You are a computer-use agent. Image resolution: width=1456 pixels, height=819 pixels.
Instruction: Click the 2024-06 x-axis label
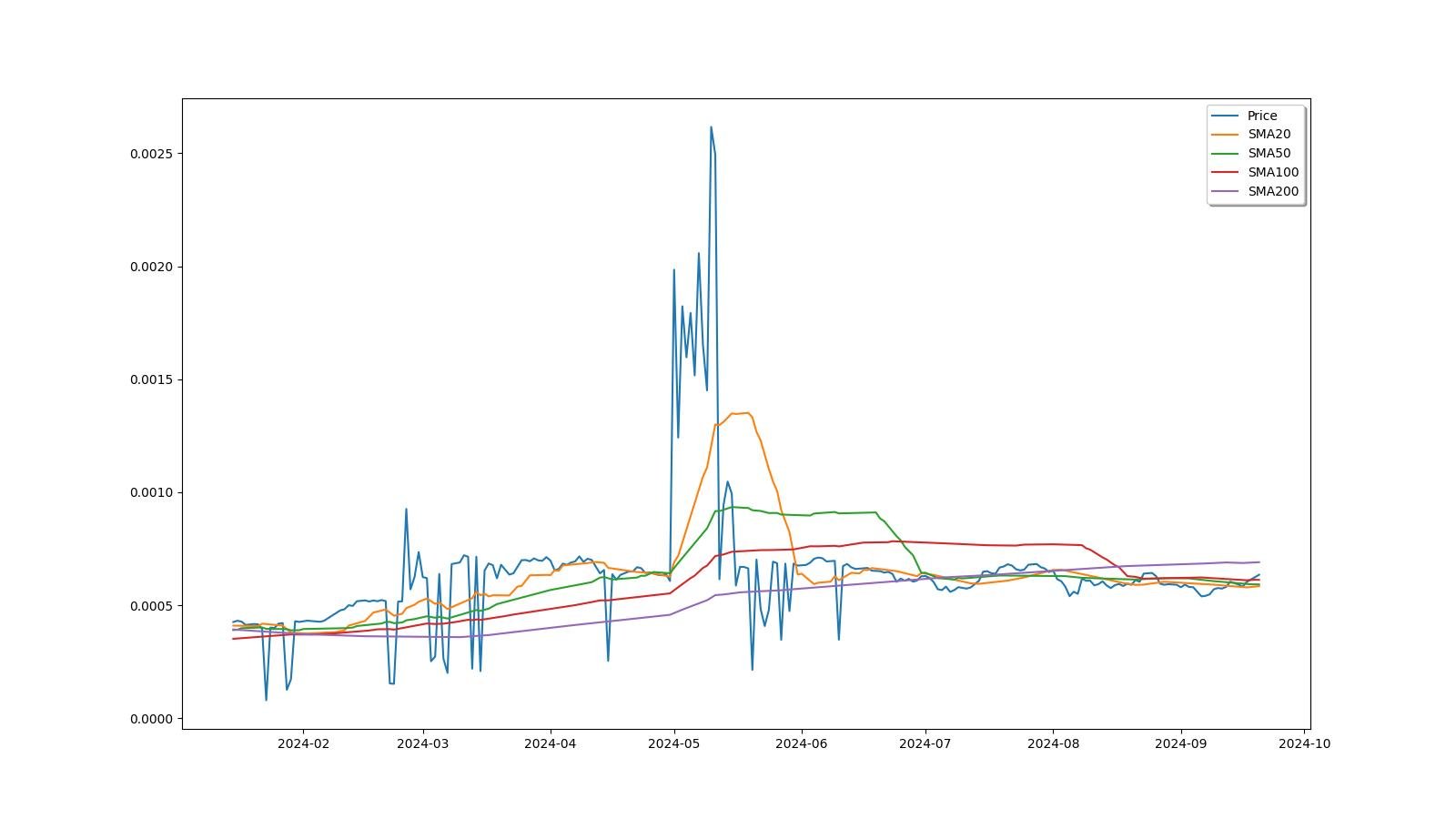tap(801, 743)
